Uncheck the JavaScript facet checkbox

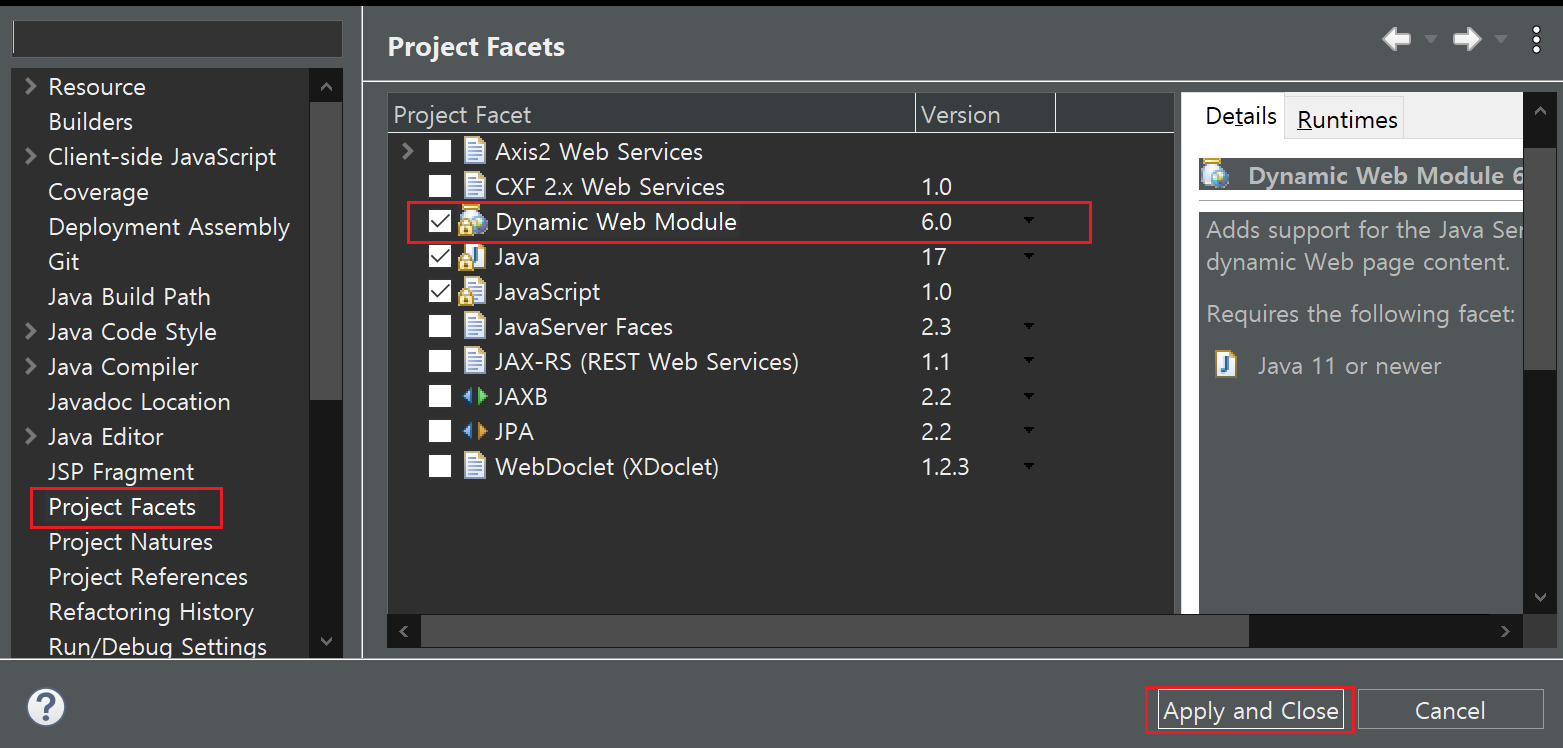pos(440,292)
